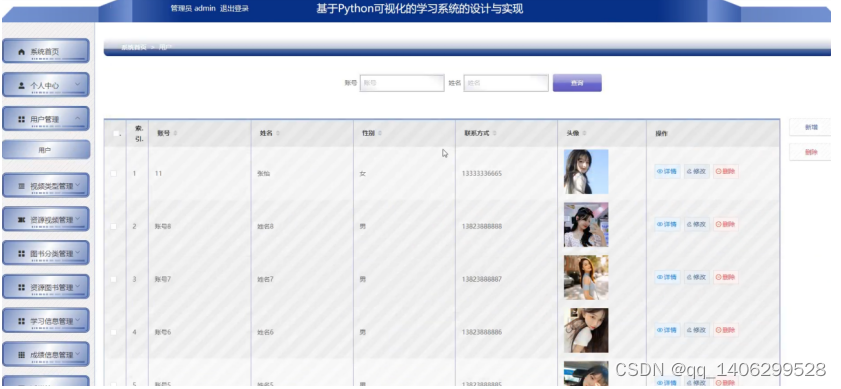Screen dimensions: 841x389
Task: Click the camera icon beside 资源视频管理
Action: pos(21,220)
